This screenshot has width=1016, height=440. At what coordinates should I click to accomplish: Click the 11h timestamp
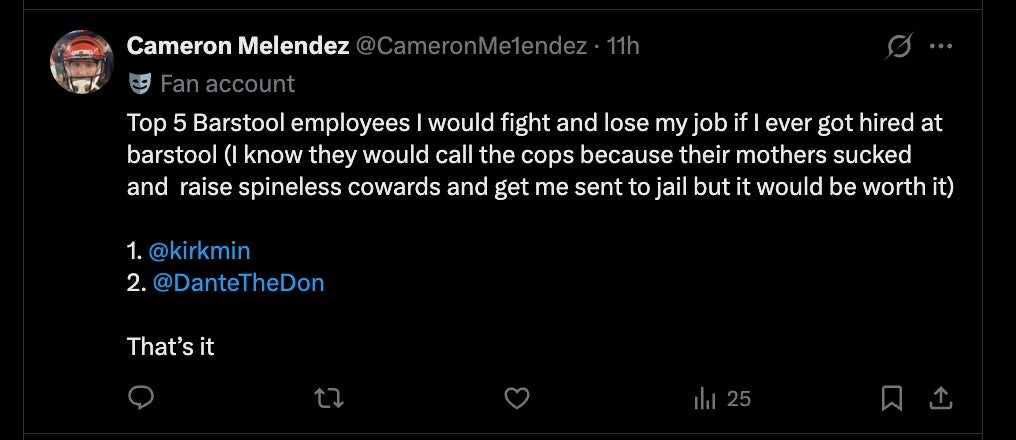[x=623, y=46]
